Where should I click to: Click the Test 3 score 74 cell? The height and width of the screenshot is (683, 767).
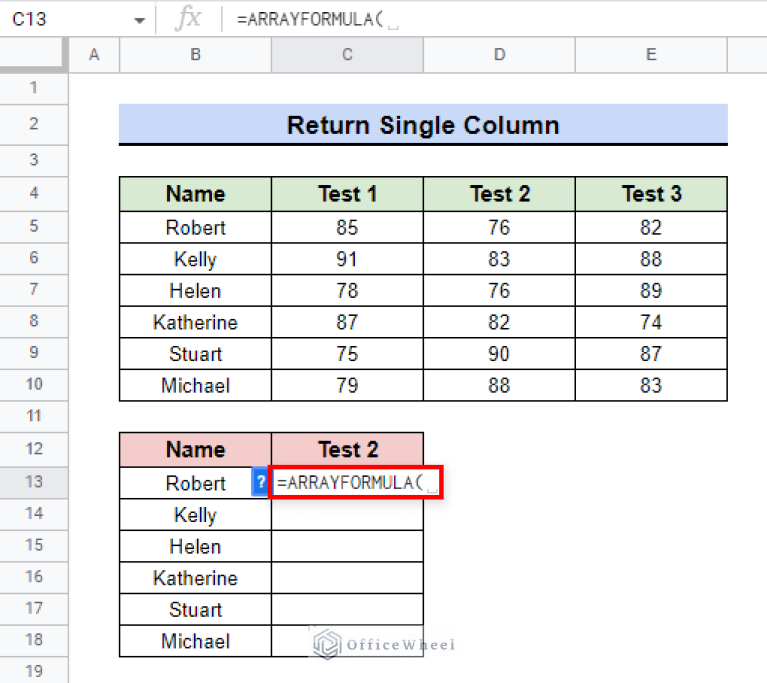(651, 322)
